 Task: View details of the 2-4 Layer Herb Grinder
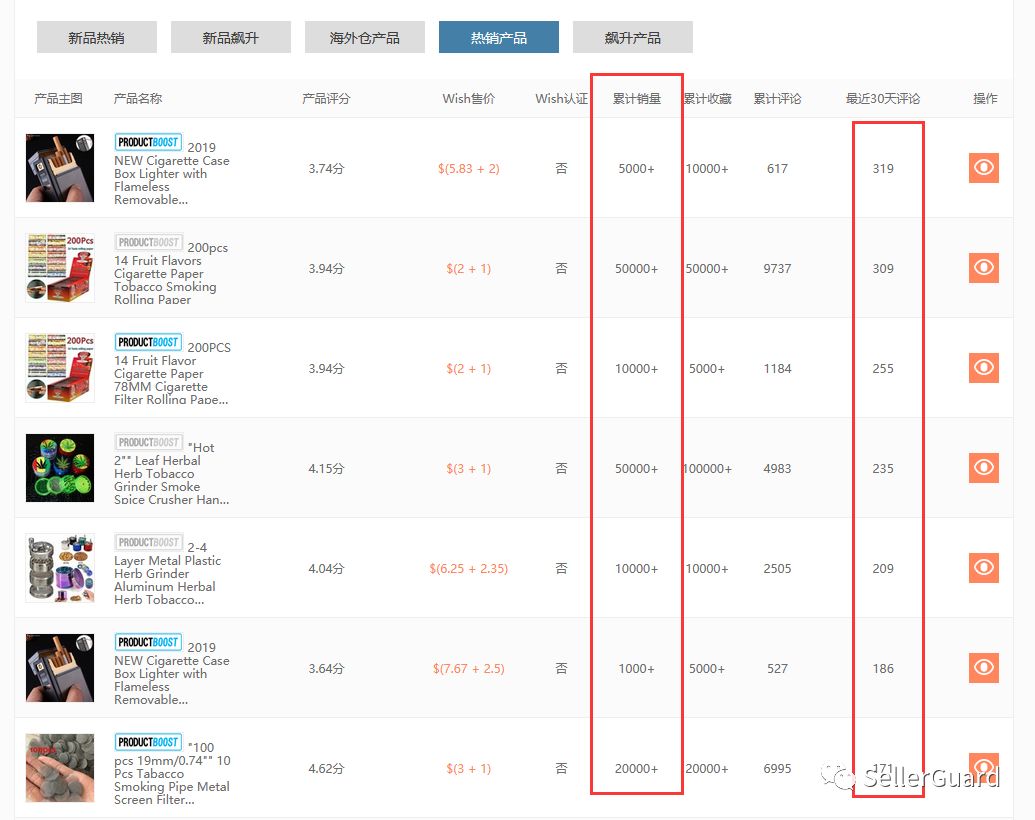984,568
